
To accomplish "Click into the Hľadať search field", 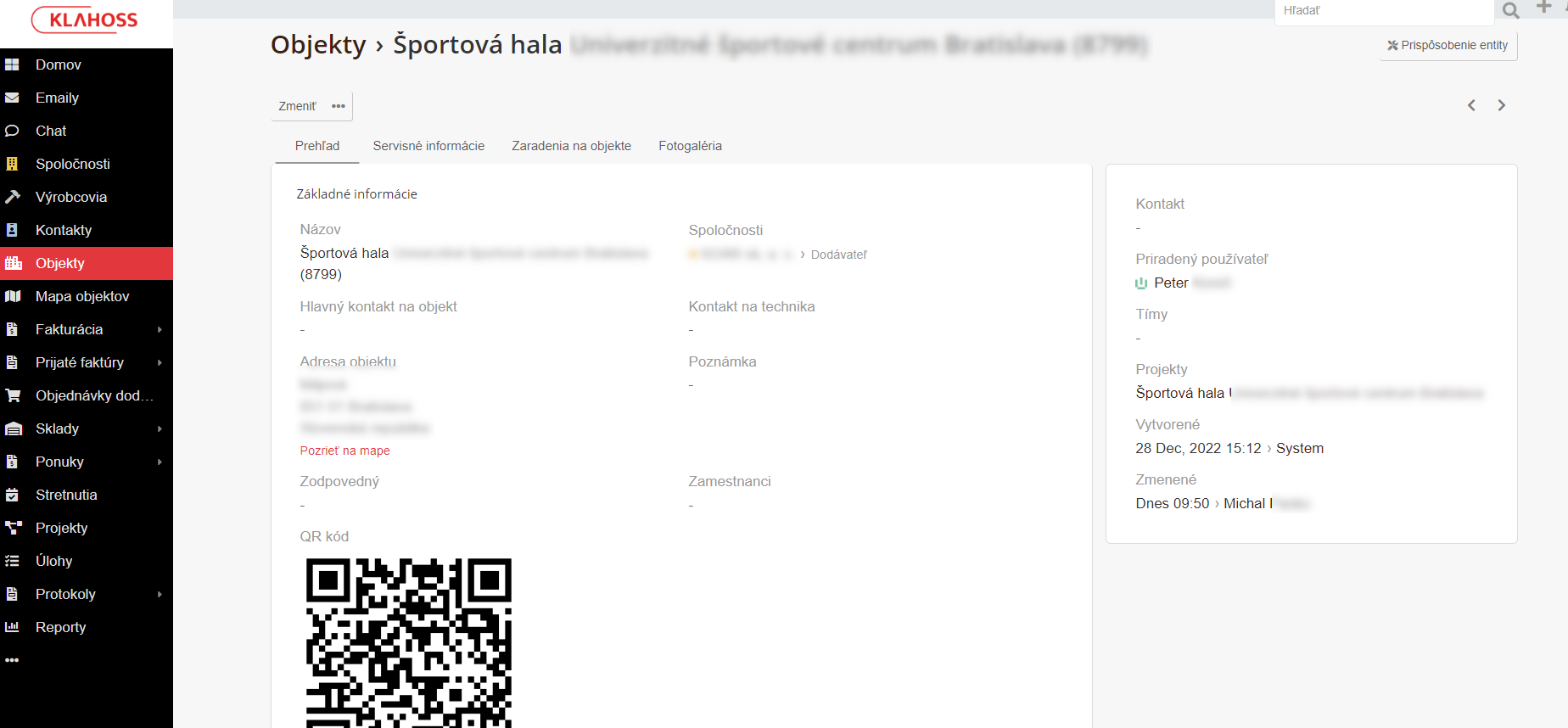I will point(1383,11).
